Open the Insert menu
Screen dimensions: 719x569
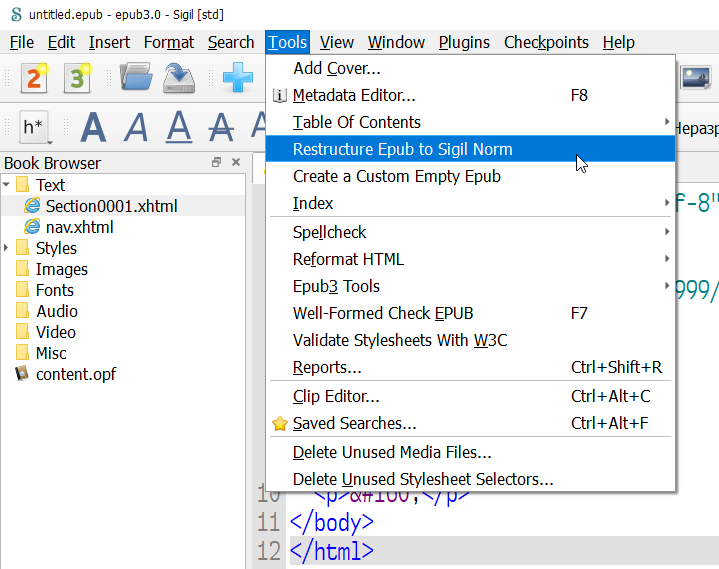pyautogui.click(x=109, y=42)
